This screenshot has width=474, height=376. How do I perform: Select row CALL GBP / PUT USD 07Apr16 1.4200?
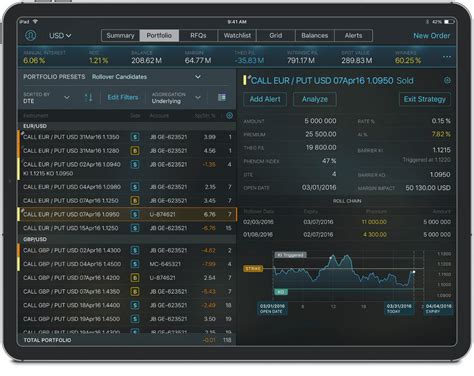(127, 278)
